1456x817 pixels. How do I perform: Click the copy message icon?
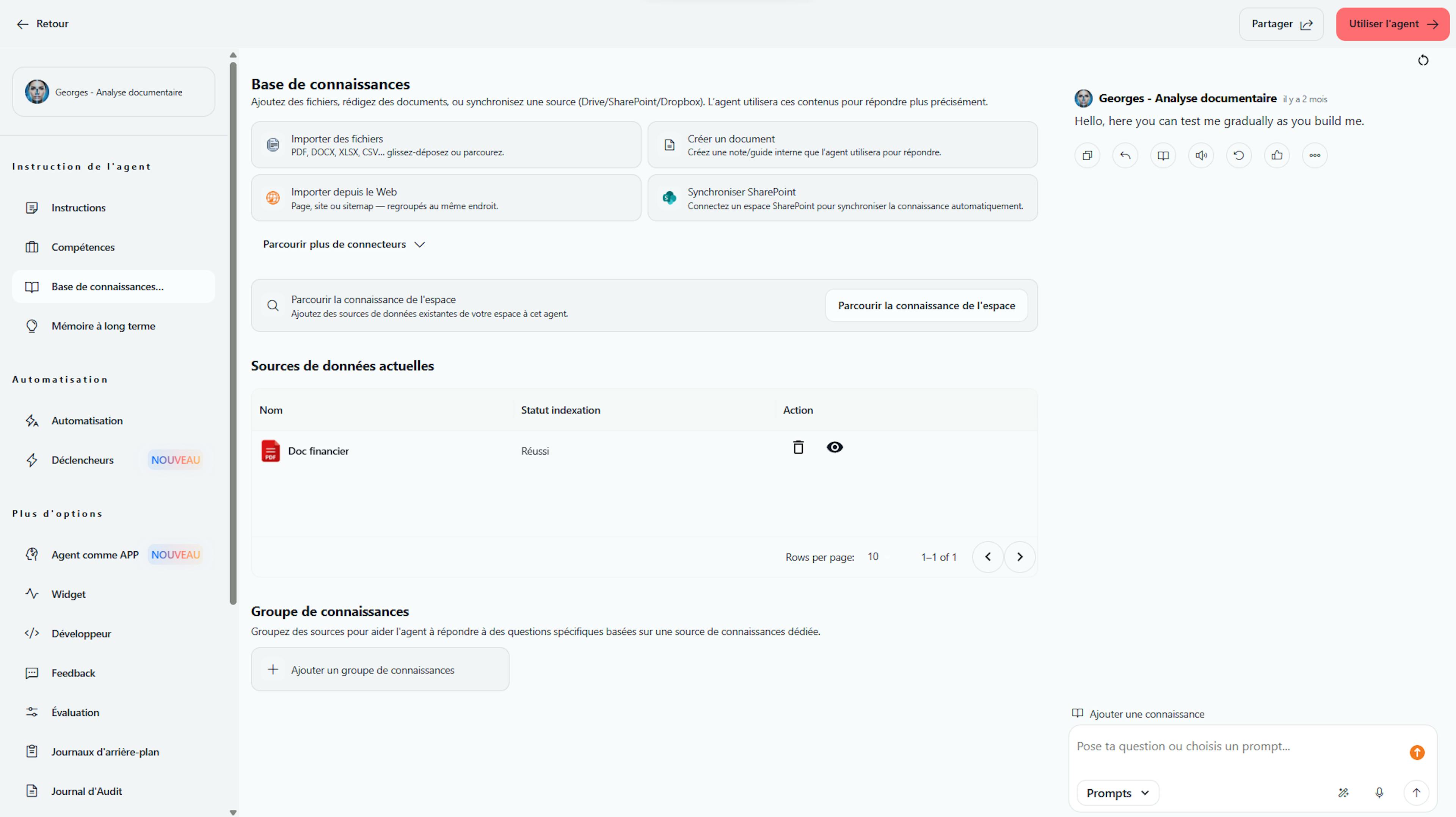1087,155
